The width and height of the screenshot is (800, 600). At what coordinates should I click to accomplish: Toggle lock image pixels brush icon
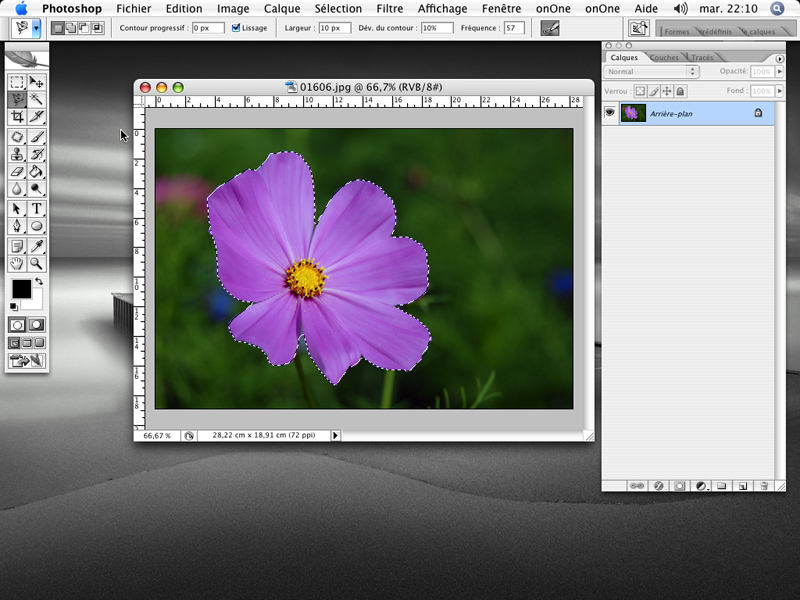(654, 91)
